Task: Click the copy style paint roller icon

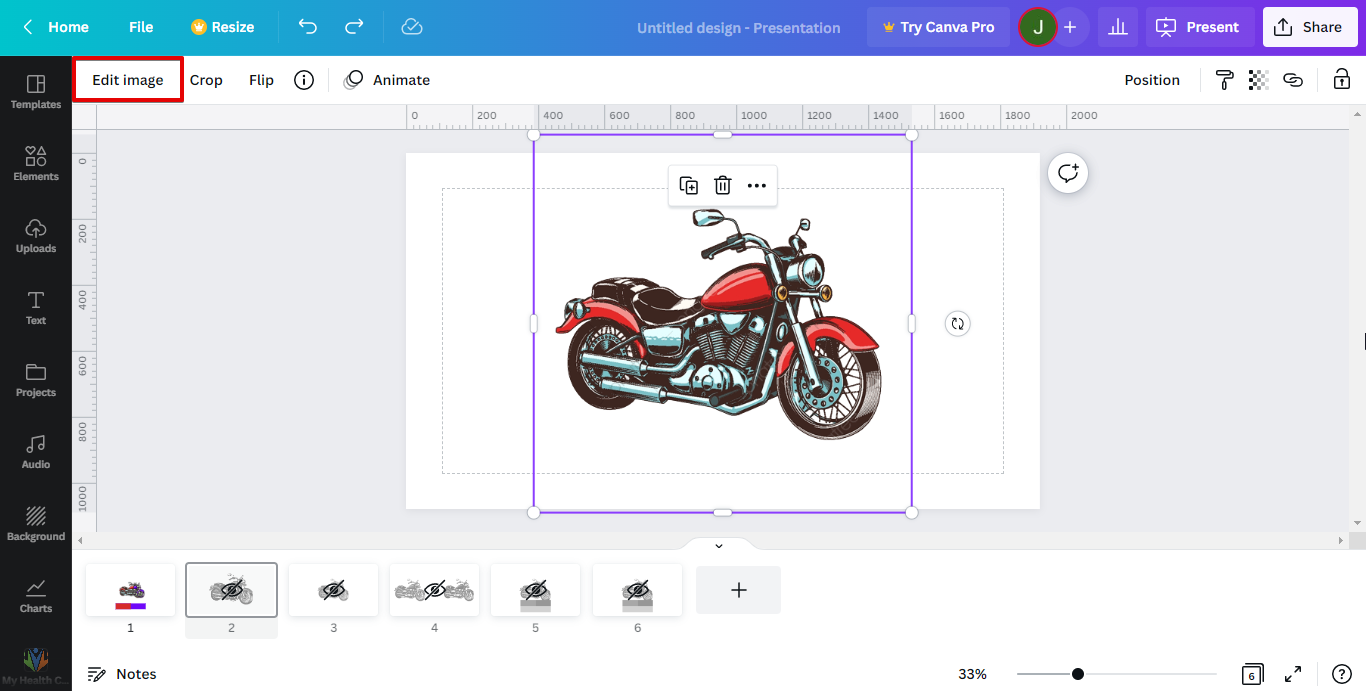Action: click(x=1224, y=80)
